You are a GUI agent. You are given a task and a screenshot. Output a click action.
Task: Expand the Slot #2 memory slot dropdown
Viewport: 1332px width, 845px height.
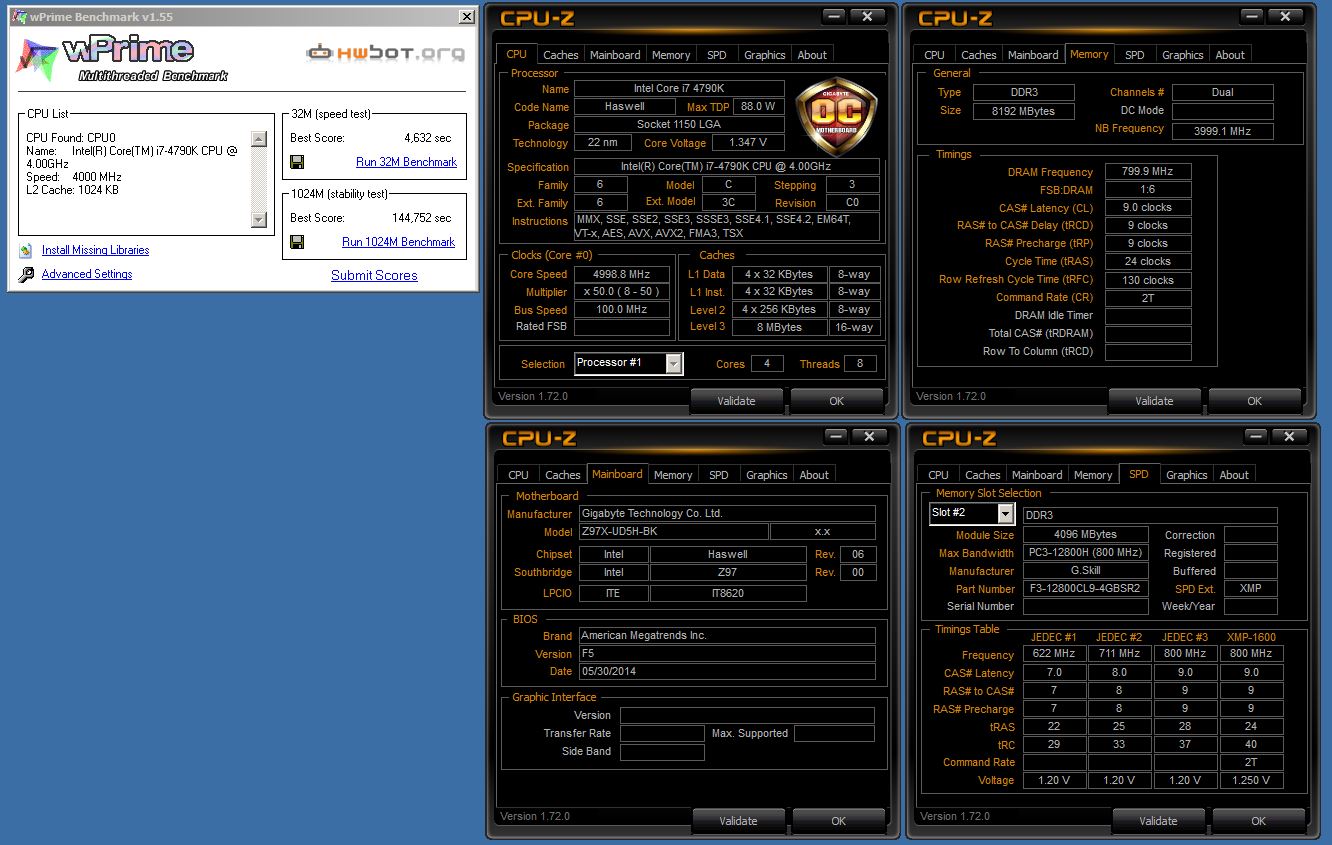tap(1005, 514)
